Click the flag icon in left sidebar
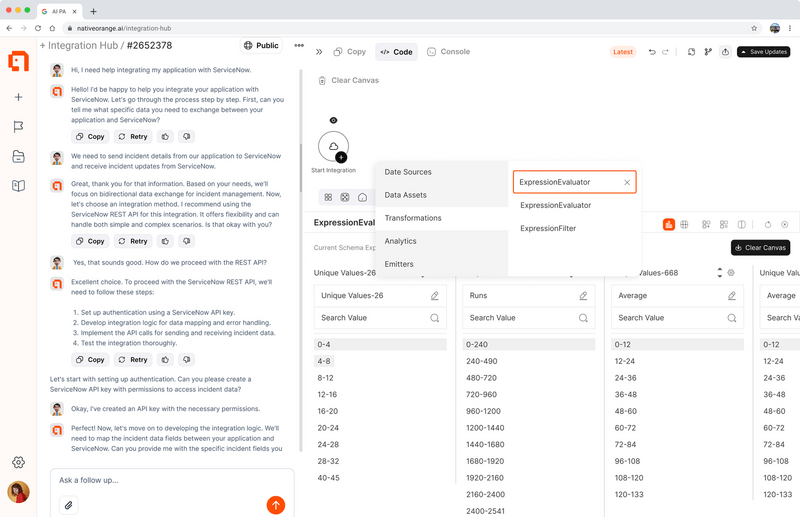The width and height of the screenshot is (800, 517). [18, 127]
